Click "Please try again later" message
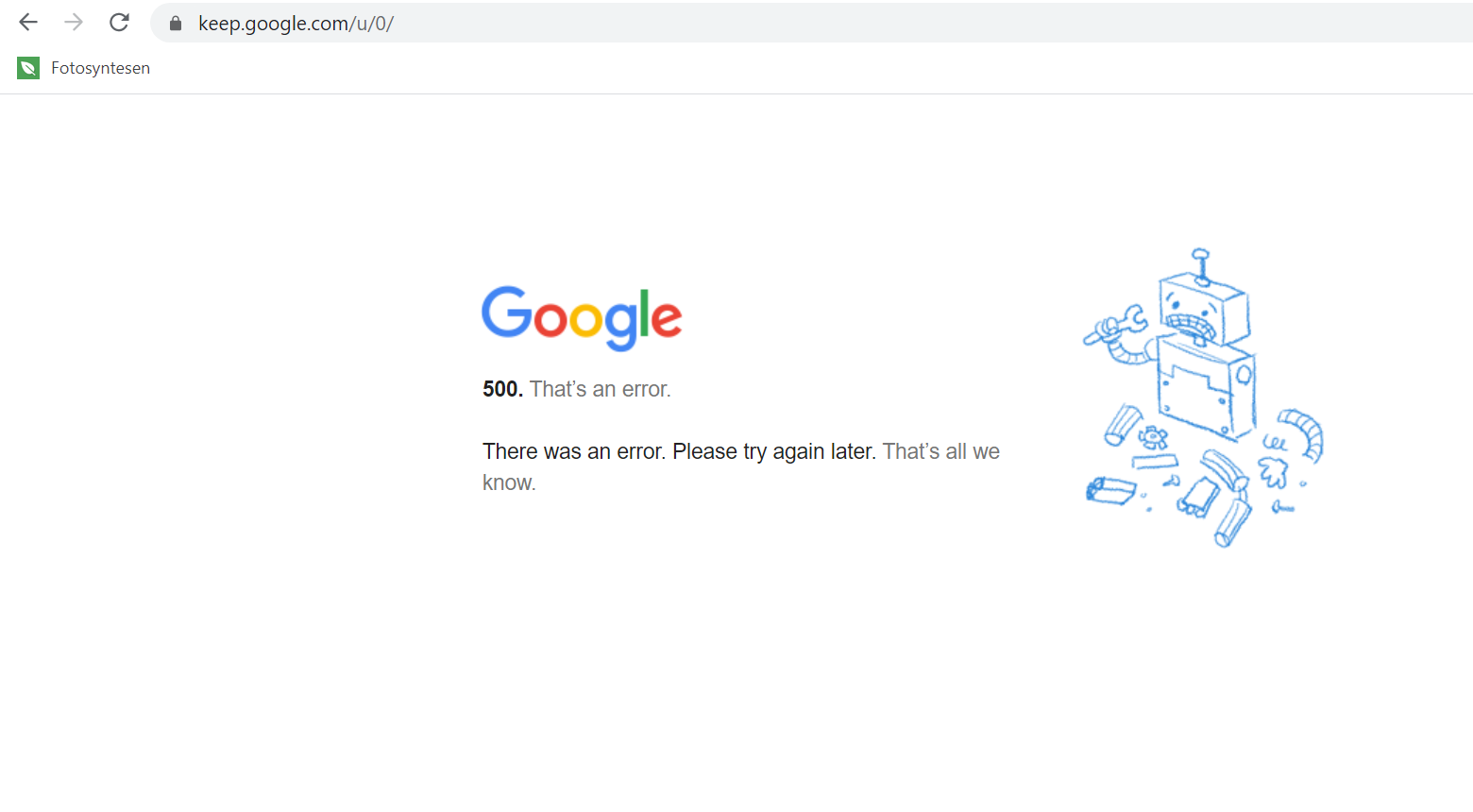 773,451
